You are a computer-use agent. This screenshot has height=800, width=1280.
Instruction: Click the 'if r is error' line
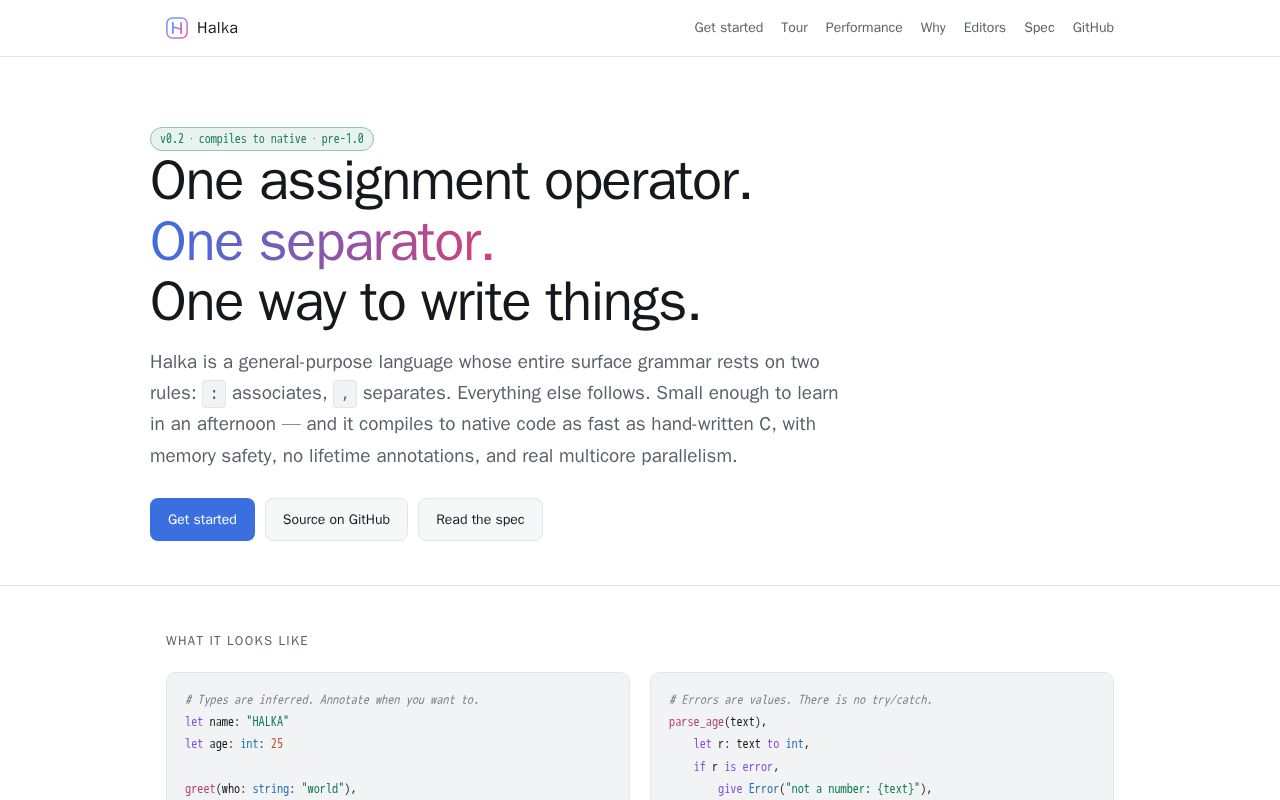pos(736,766)
